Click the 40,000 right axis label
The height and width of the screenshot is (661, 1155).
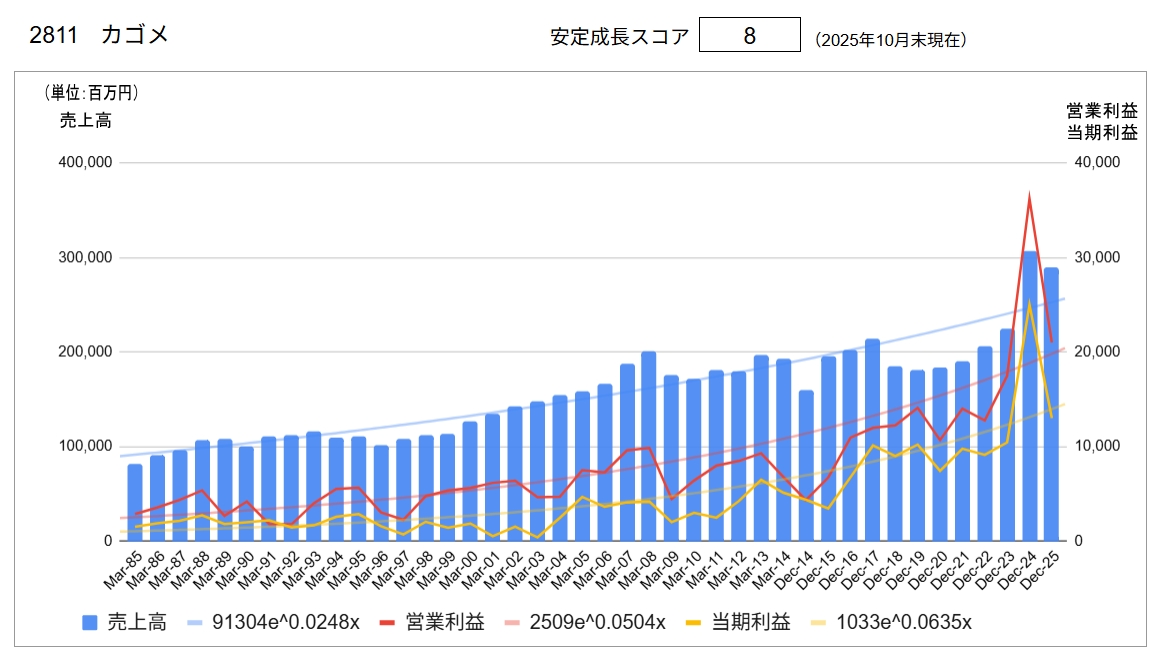tap(1097, 162)
